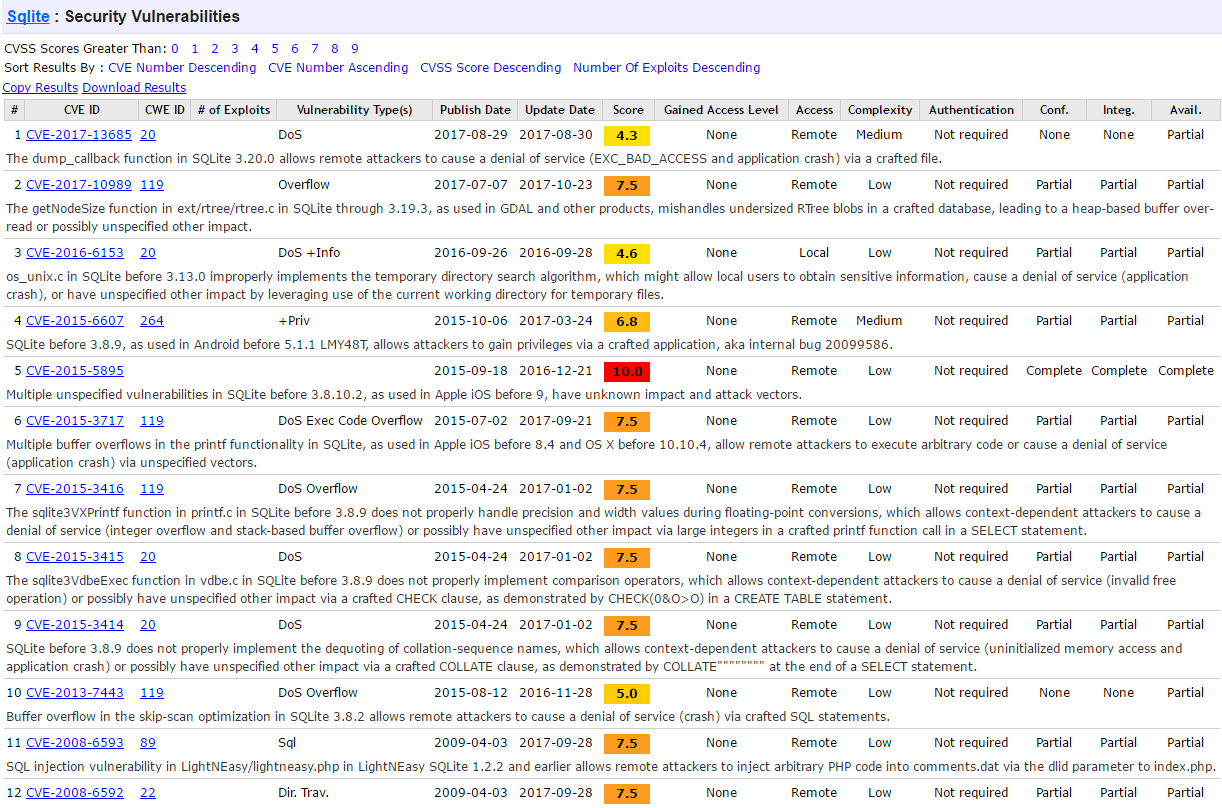Open CWE 20 link in CVE-2017-13685 row

[x=148, y=135]
